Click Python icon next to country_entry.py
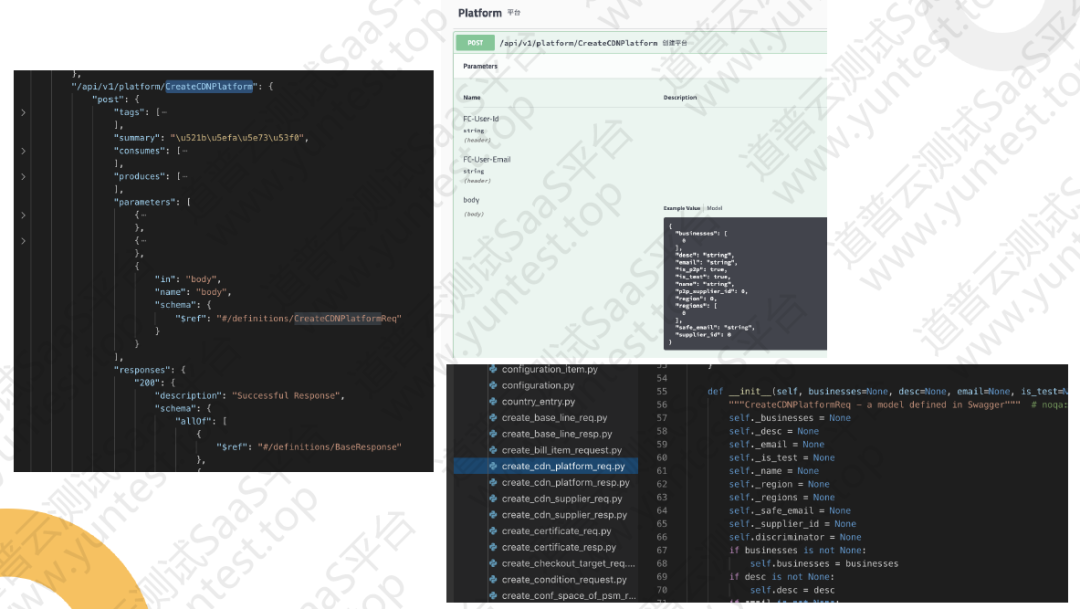Viewport: 1080px width, 609px height. [x=493, y=402]
